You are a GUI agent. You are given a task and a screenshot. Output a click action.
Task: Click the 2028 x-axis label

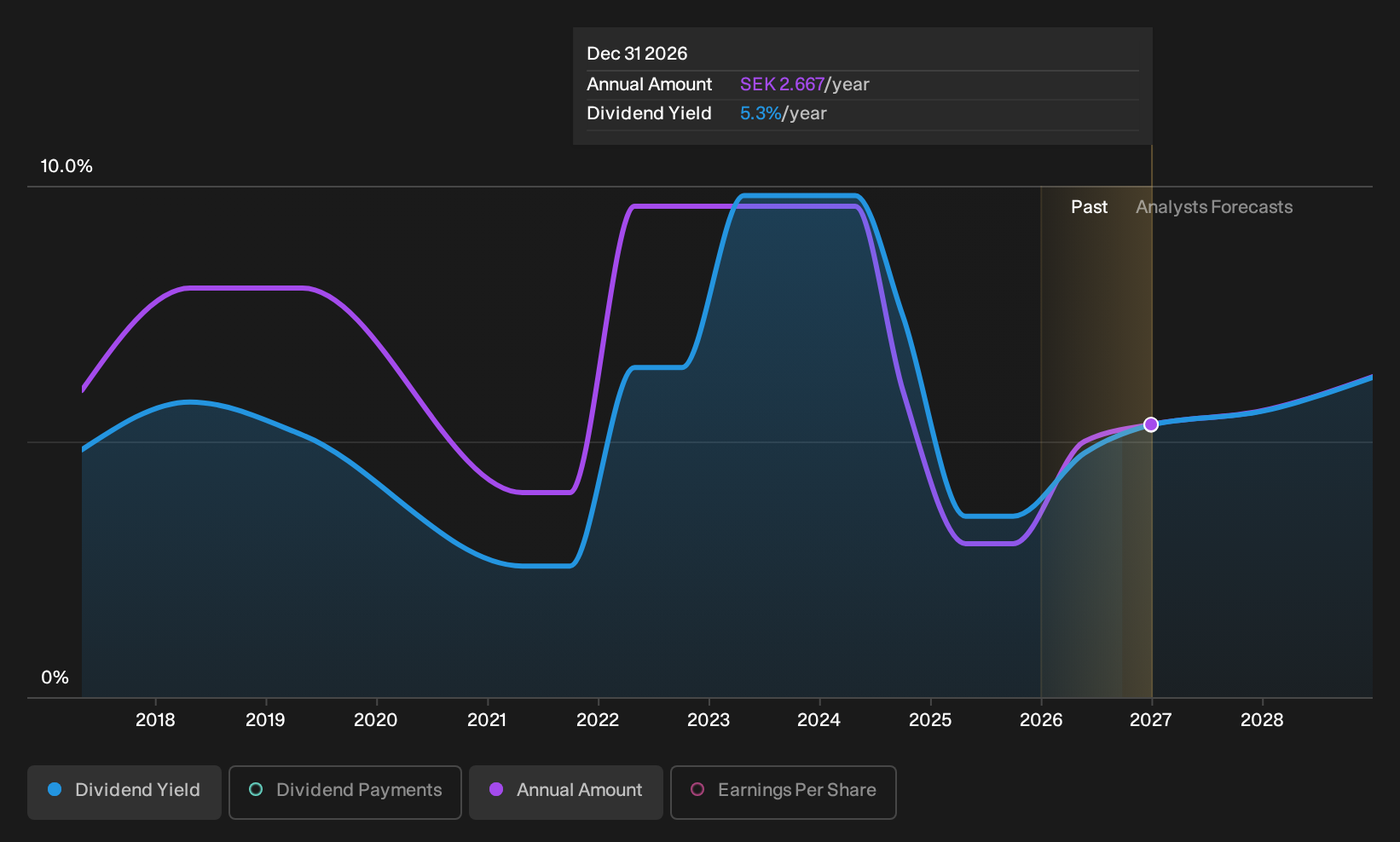pyautogui.click(x=1262, y=720)
